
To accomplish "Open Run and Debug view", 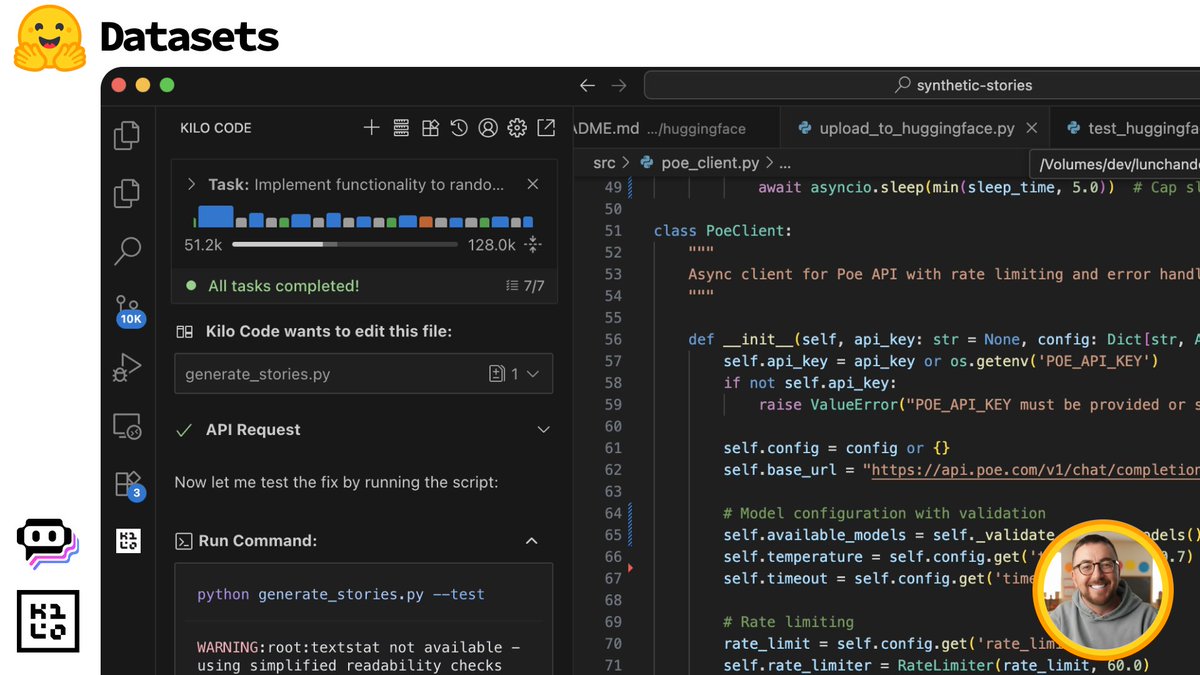I will [x=127, y=368].
